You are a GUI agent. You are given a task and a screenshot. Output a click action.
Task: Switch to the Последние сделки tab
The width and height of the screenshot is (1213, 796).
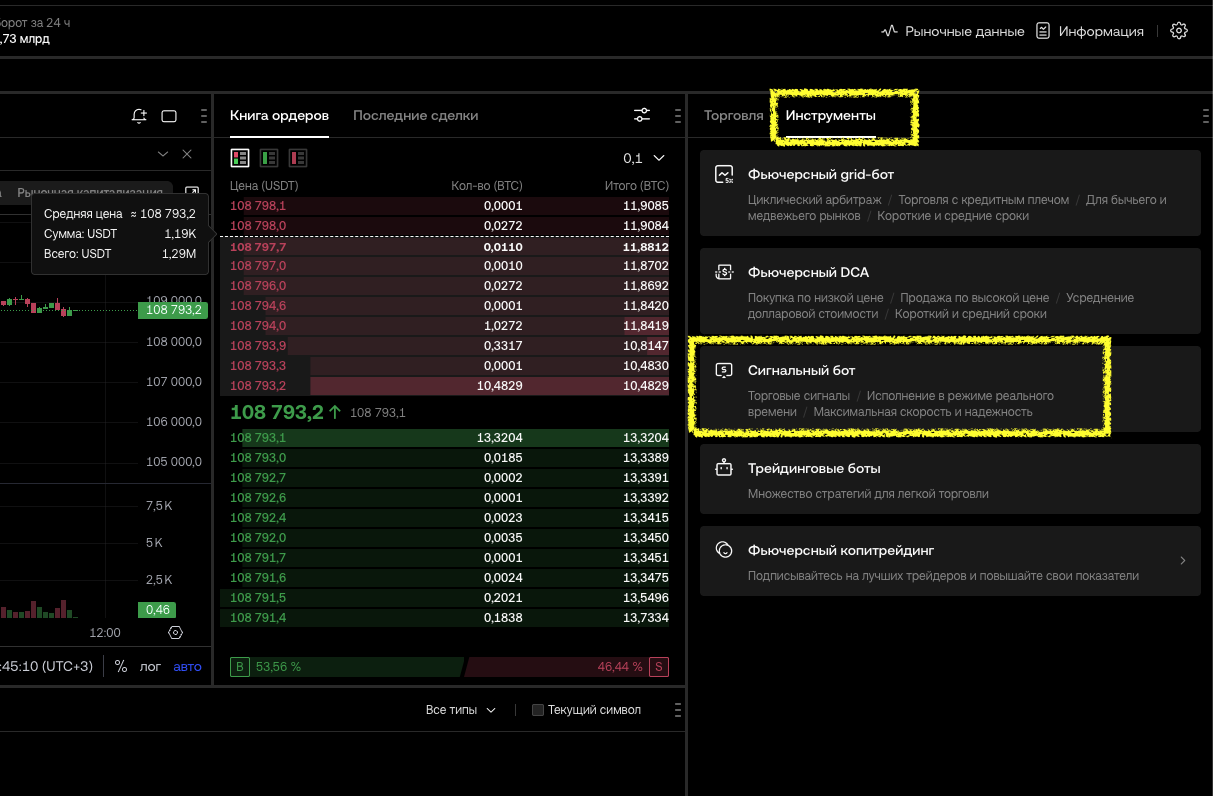415,115
